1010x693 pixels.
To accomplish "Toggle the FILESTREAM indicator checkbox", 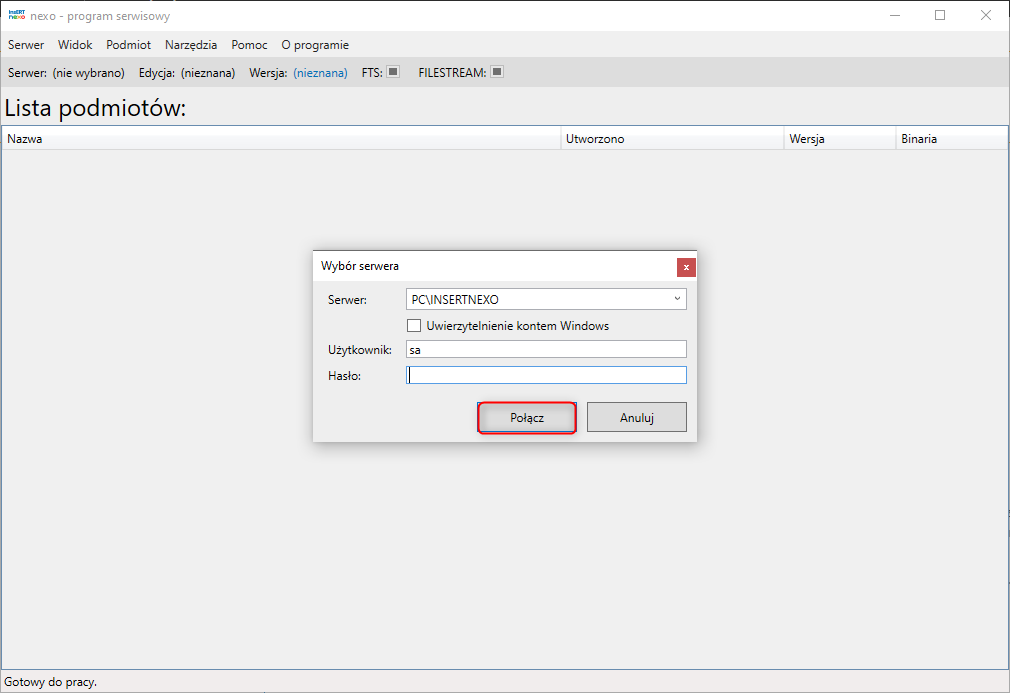I will tap(497, 71).
